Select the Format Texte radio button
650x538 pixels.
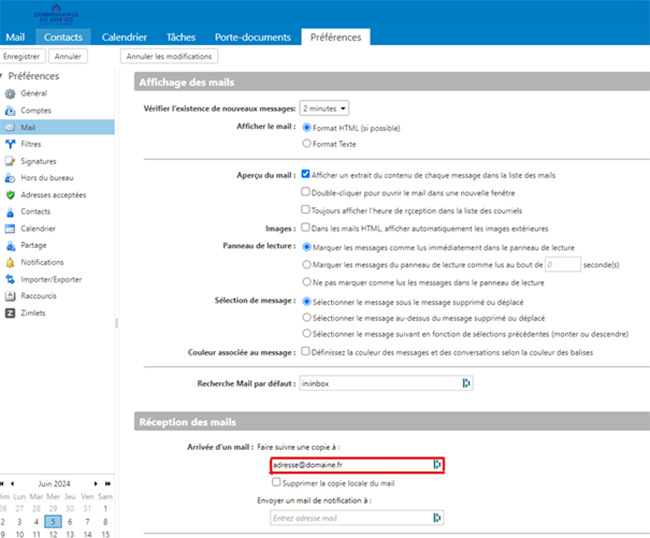point(306,144)
